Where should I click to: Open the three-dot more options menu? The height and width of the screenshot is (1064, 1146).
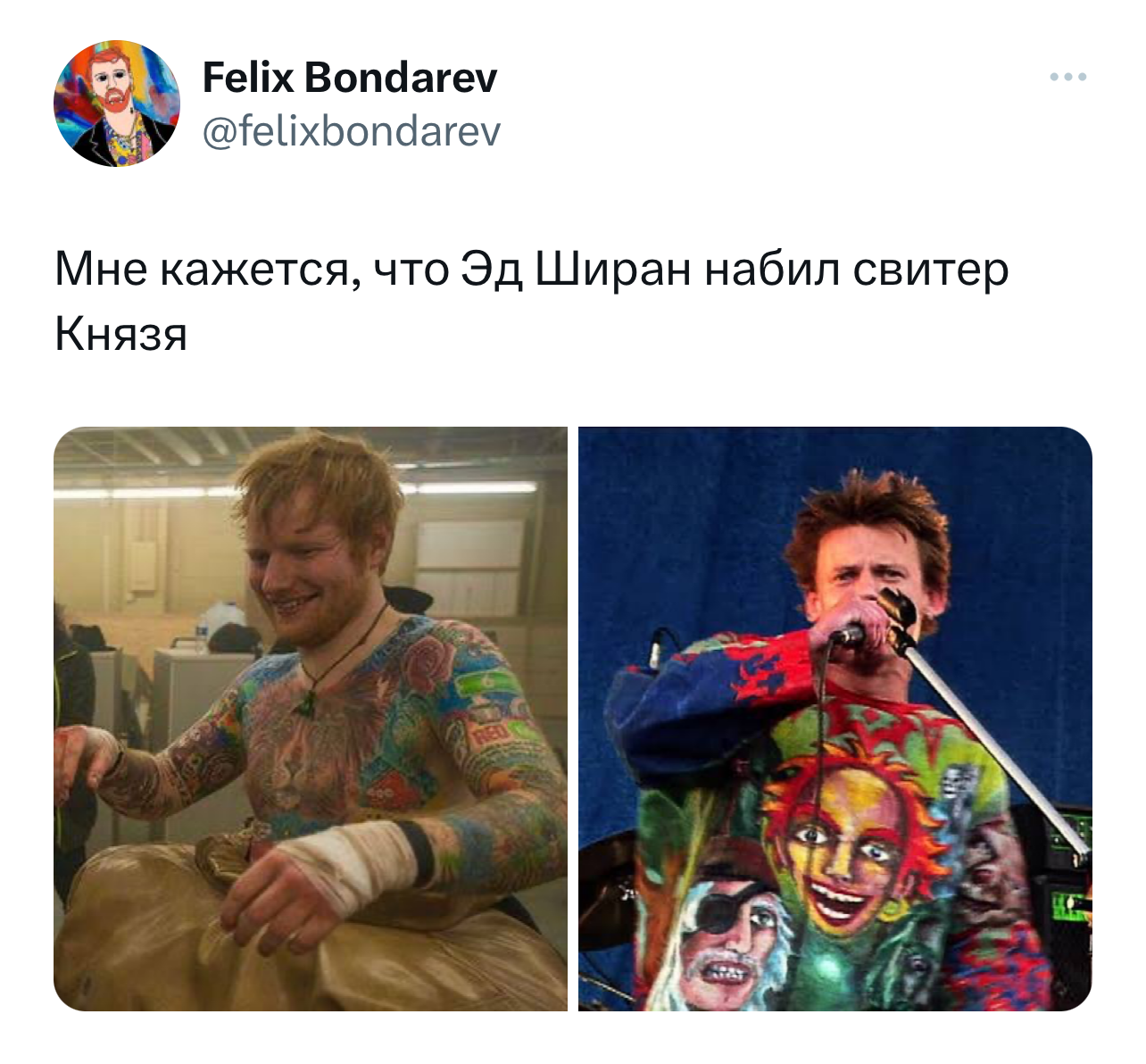1067,78
